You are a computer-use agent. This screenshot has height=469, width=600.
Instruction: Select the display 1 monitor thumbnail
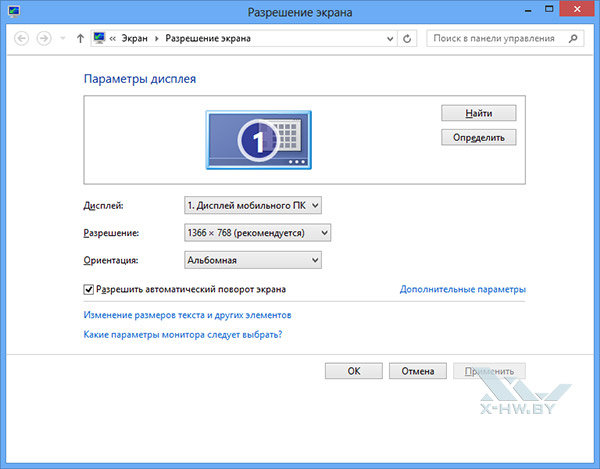click(258, 140)
